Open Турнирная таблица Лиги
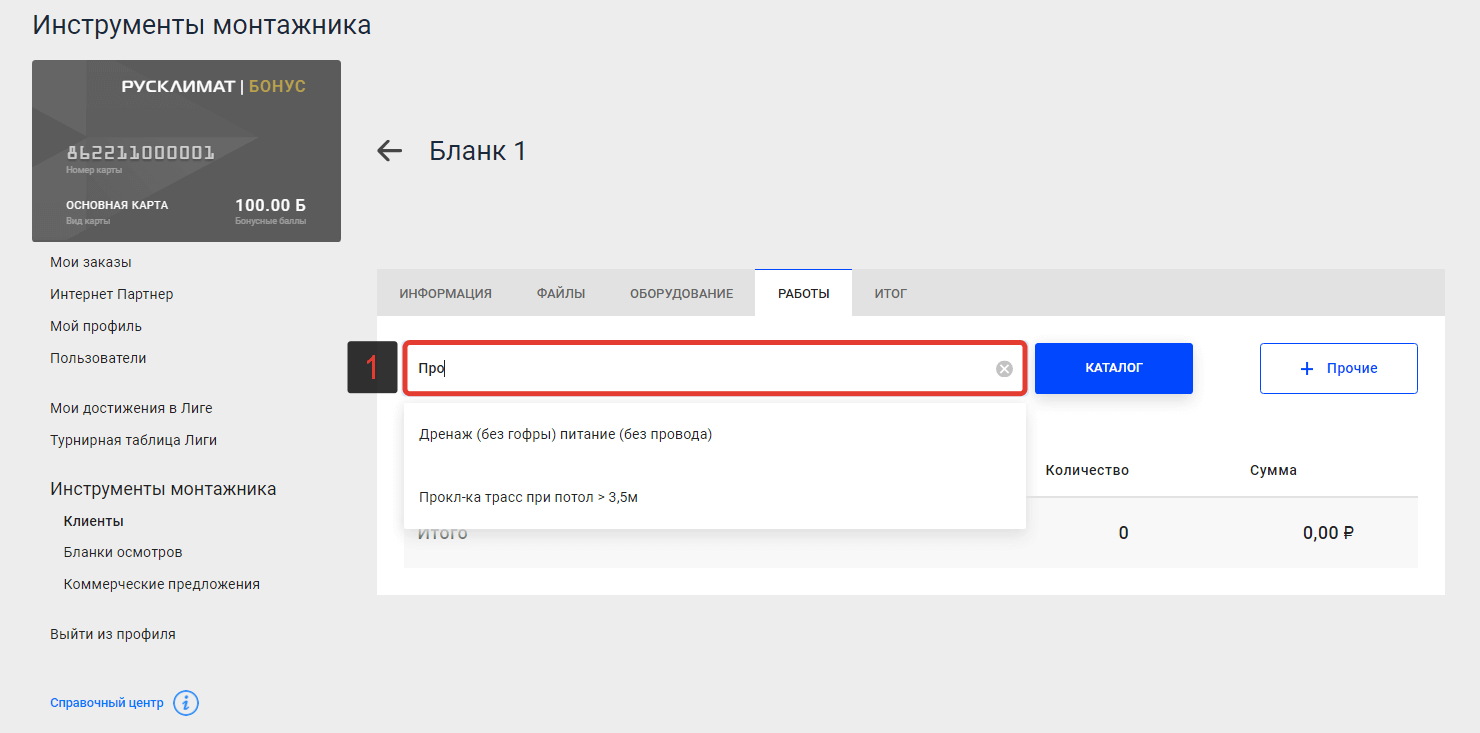The width and height of the screenshot is (1480, 733). [133, 440]
